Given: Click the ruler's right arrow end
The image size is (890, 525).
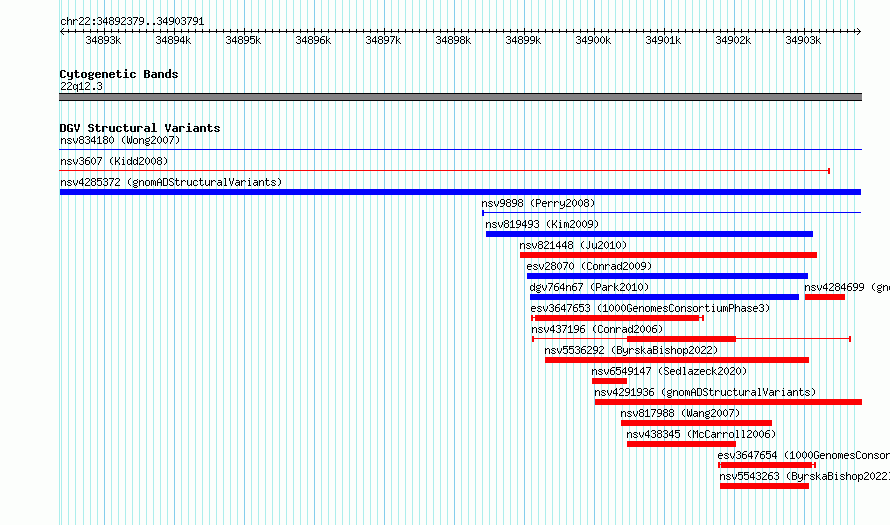Looking at the screenshot, I should 858,32.
